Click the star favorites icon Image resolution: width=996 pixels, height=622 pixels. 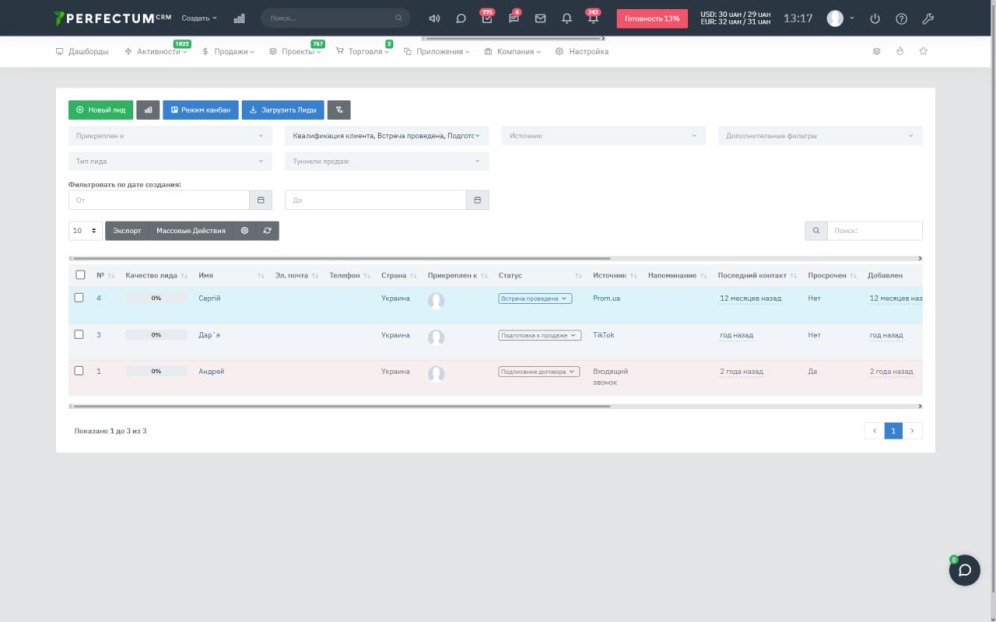pyautogui.click(x=923, y=51)
